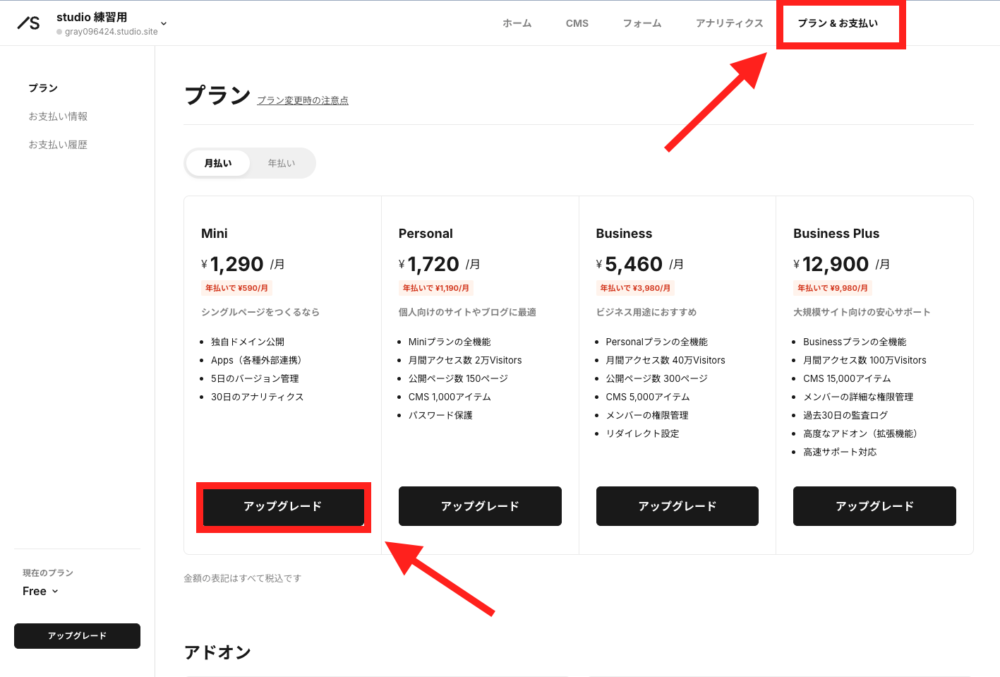Screen dimensions: 1000x677
Task: Click the 年払いで ¥3,980/月 badge
Action: click(635, 288)
